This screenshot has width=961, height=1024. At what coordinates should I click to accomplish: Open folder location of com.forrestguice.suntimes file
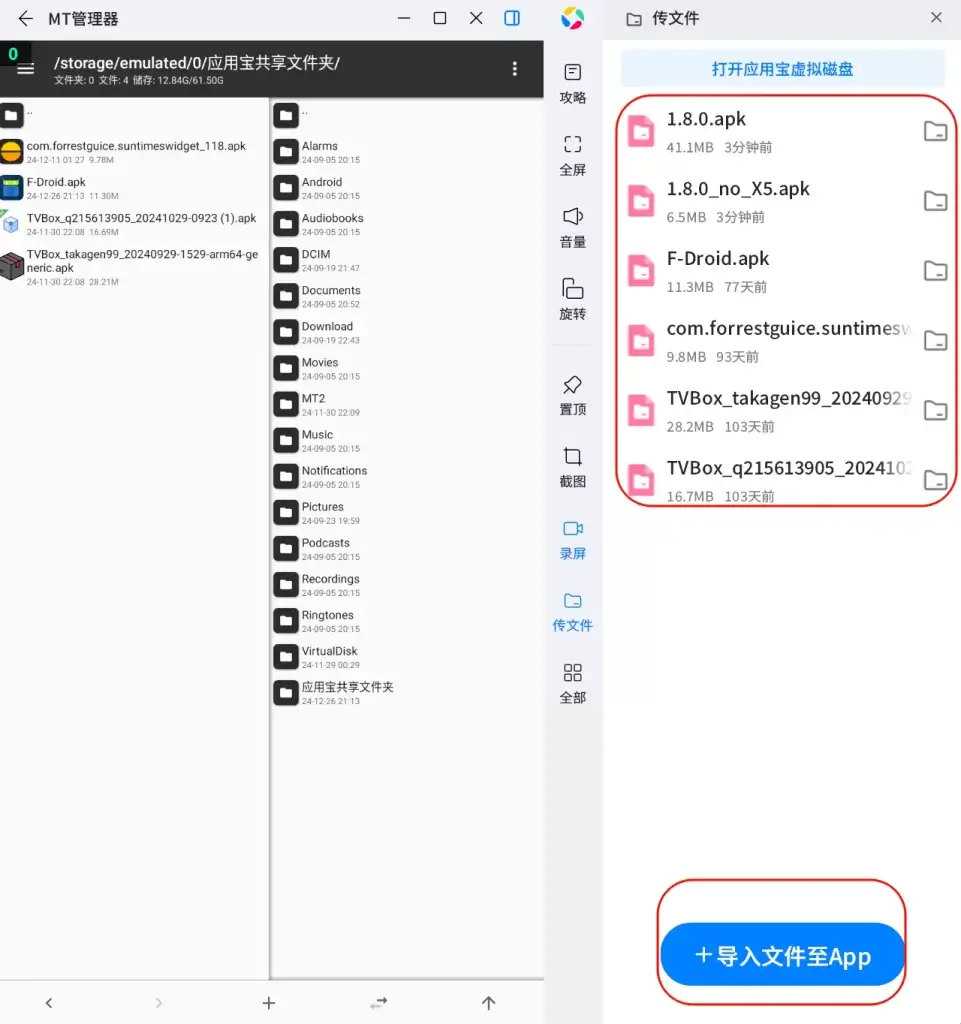pos(935,340)
